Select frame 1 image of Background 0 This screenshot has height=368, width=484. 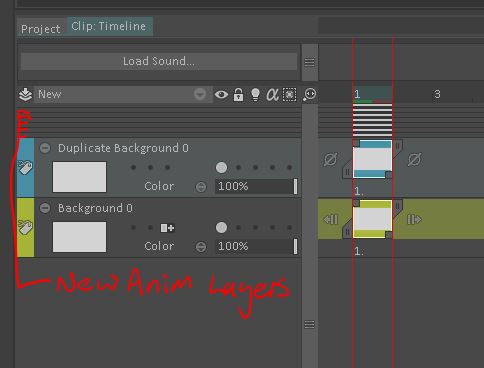[372, 219]
